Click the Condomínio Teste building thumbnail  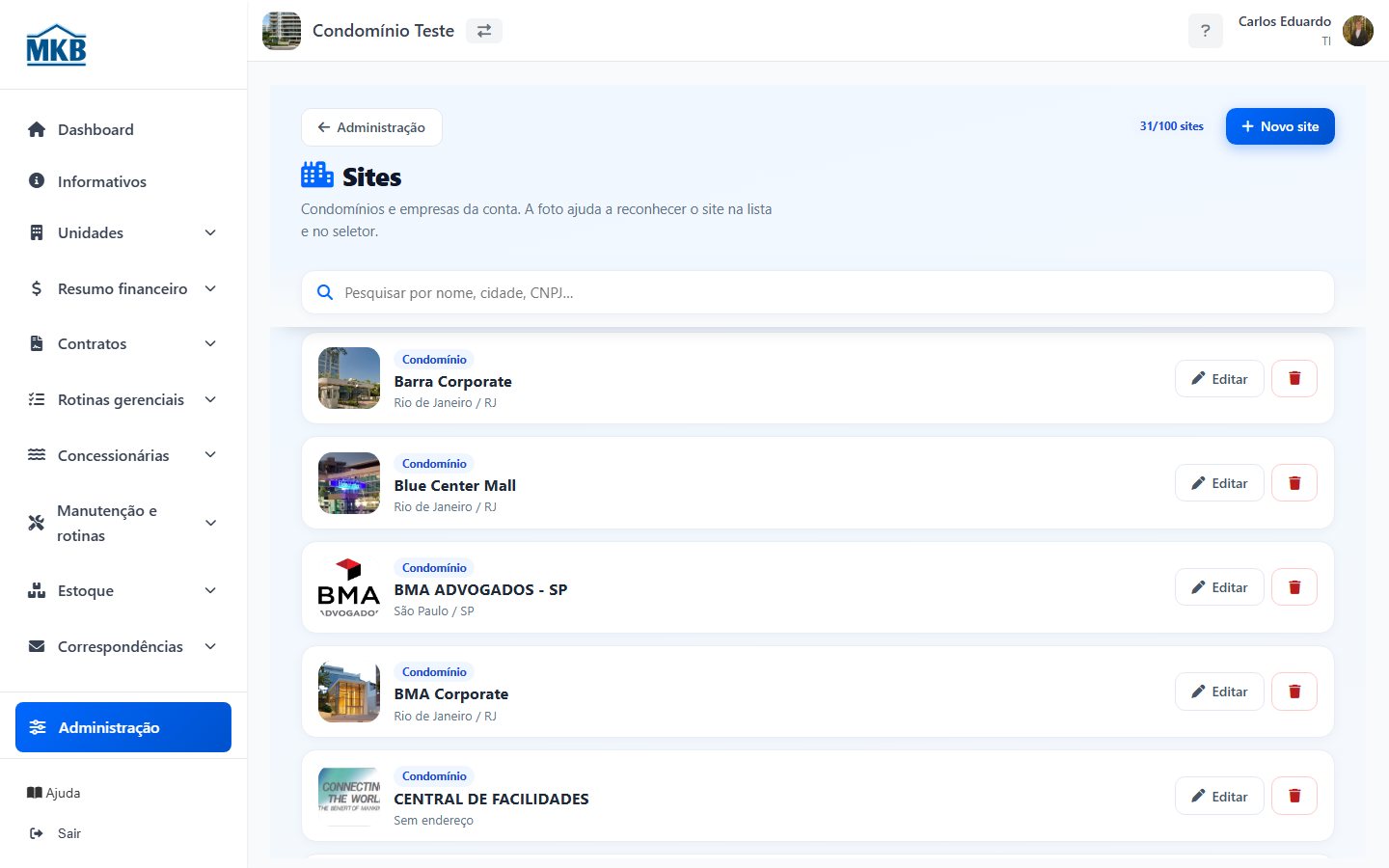click(282, 31)
